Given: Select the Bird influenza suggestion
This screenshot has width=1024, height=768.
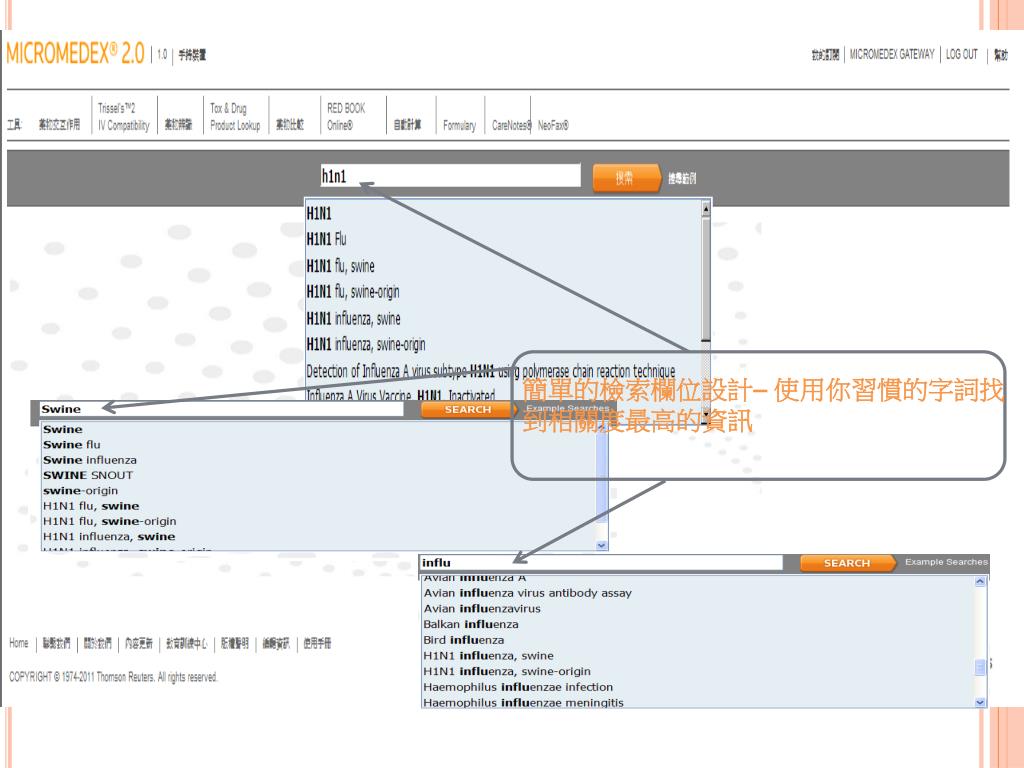Looking at the screenshot, I should 464,640.
